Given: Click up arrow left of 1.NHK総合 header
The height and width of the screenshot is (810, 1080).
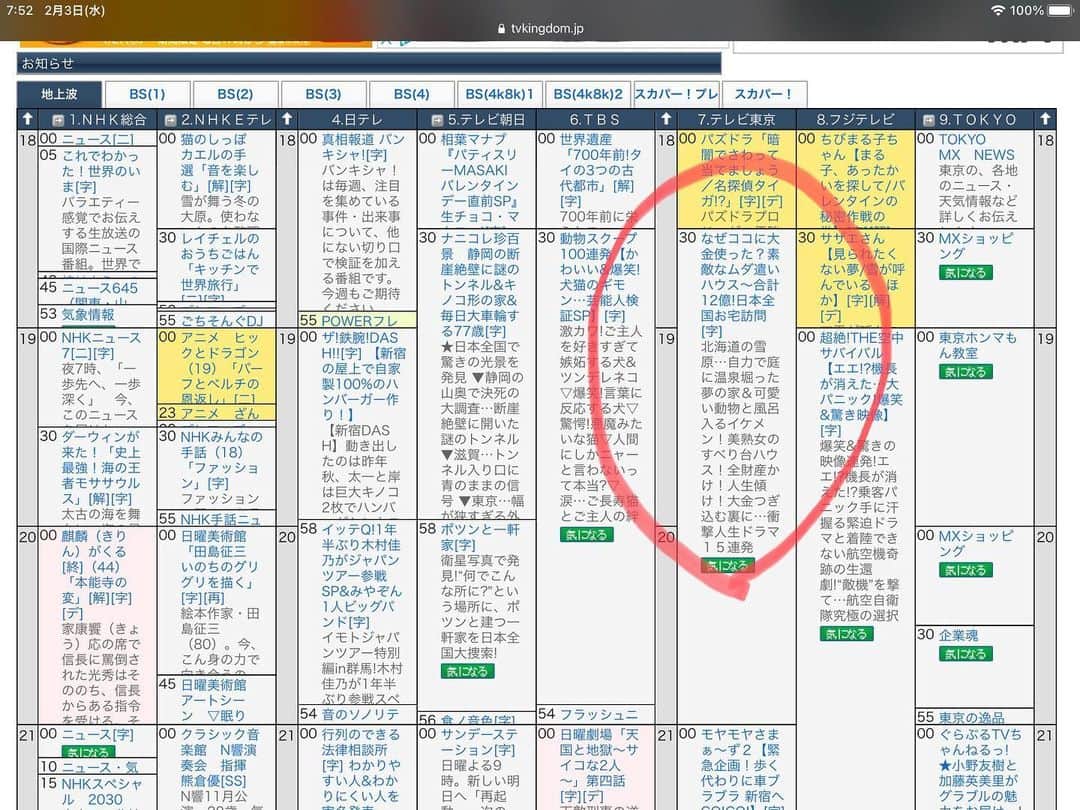Looking at the screenshot, I should 28,119.
